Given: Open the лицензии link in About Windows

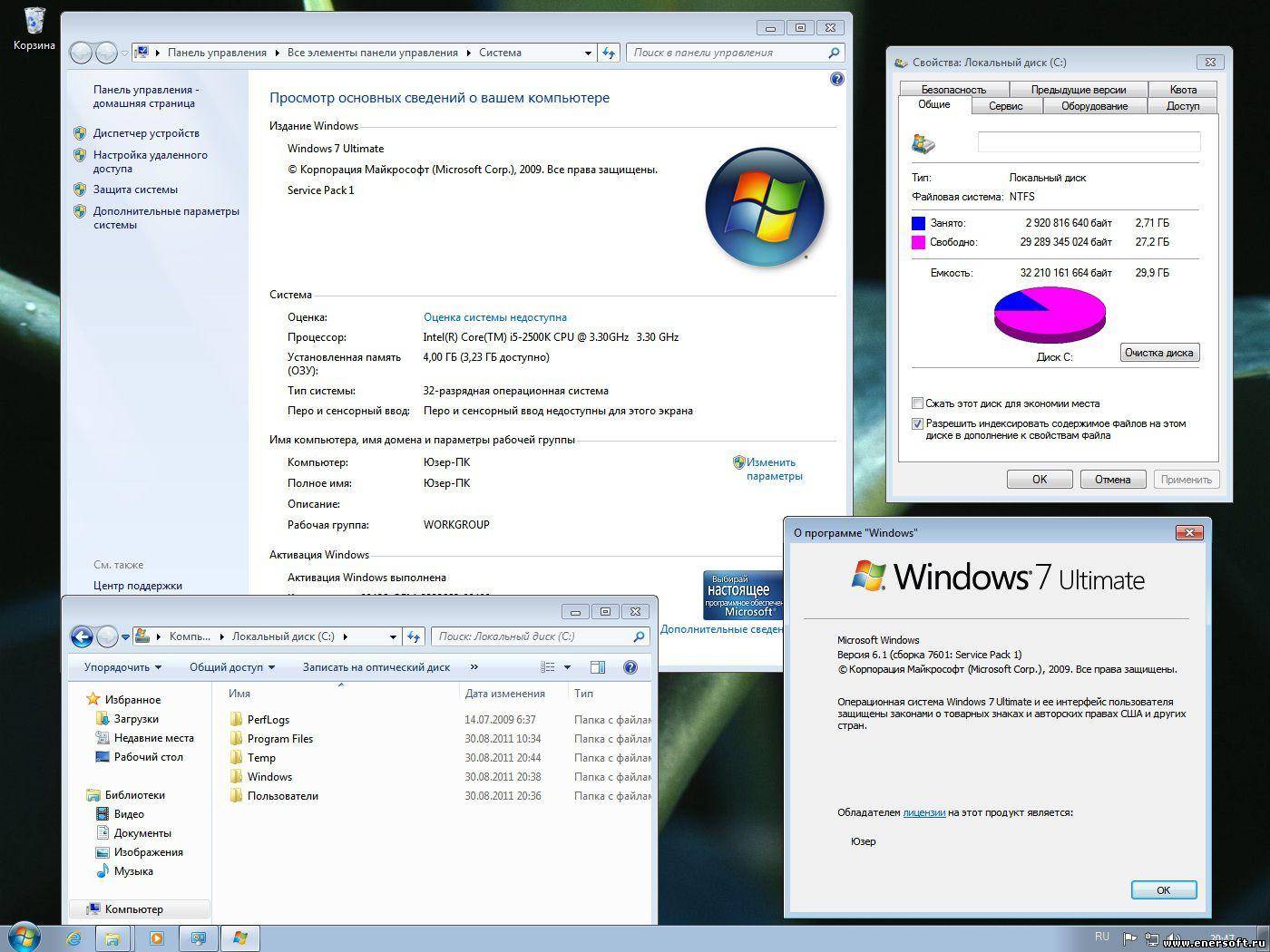Looking at the screenshot, I should pos(924,812).
